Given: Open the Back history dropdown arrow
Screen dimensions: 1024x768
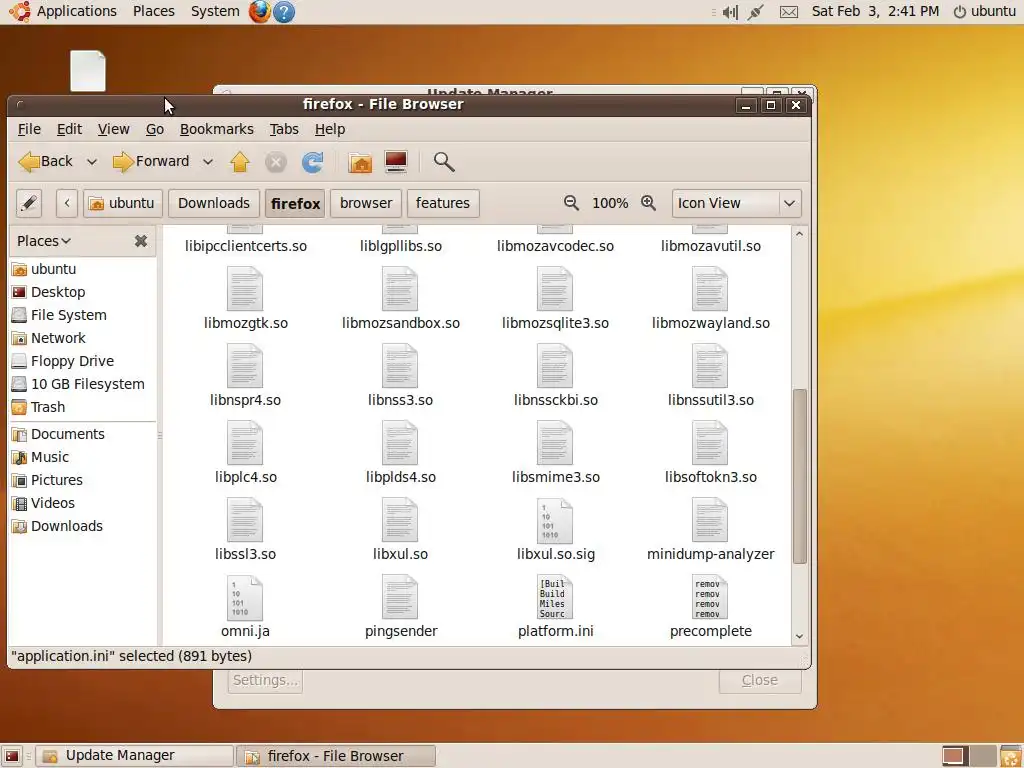Looking at the screenshot, I should pyautogui.click(x=92, y=161).
